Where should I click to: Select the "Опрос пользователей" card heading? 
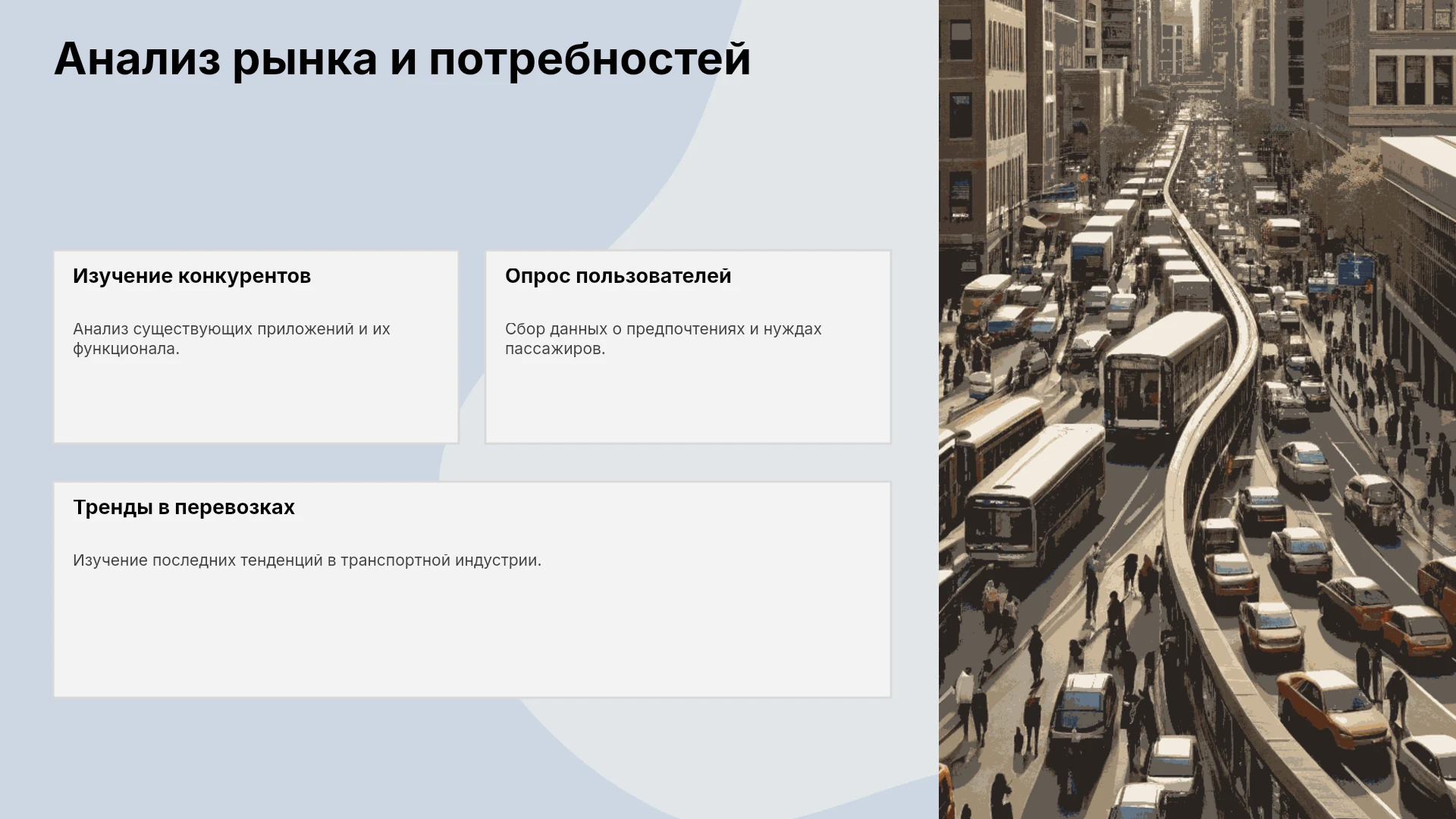618,276
